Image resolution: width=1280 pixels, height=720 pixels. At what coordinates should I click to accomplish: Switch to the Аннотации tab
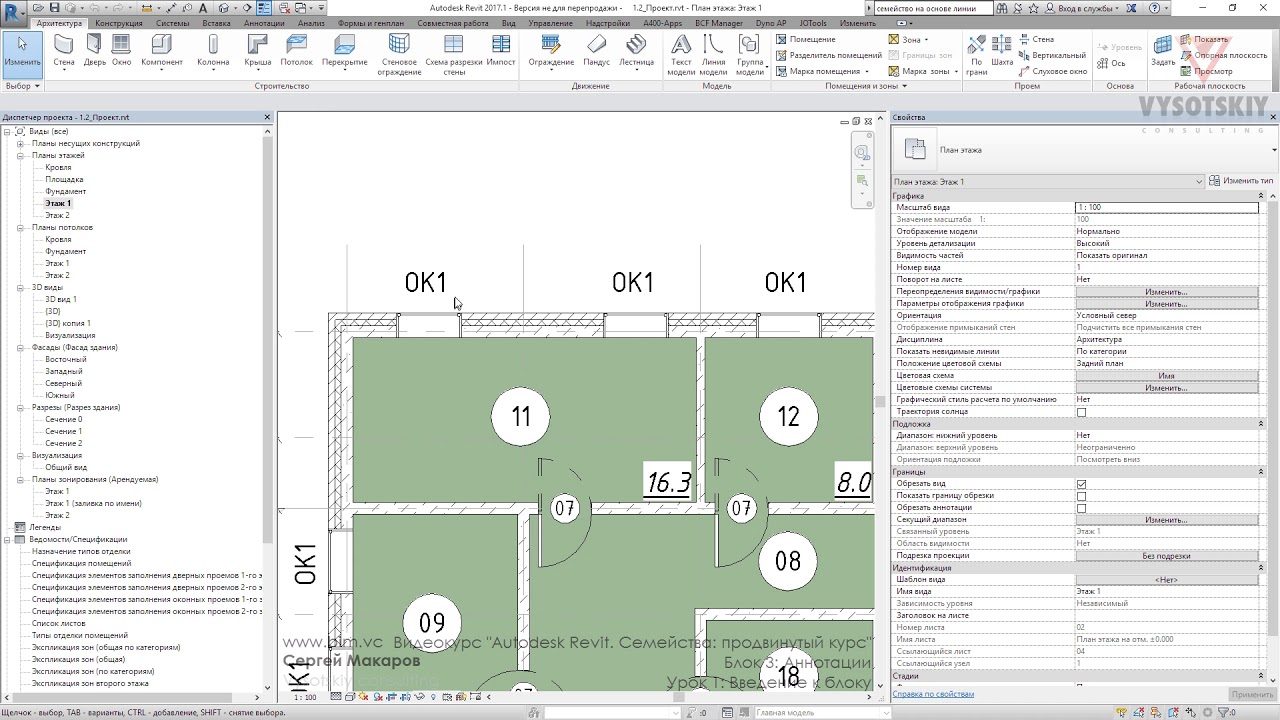tap(264, 23)
